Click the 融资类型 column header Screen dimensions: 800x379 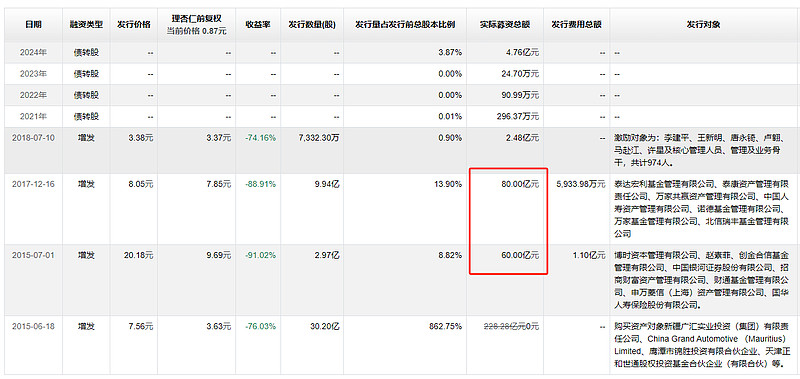[86, 24]
